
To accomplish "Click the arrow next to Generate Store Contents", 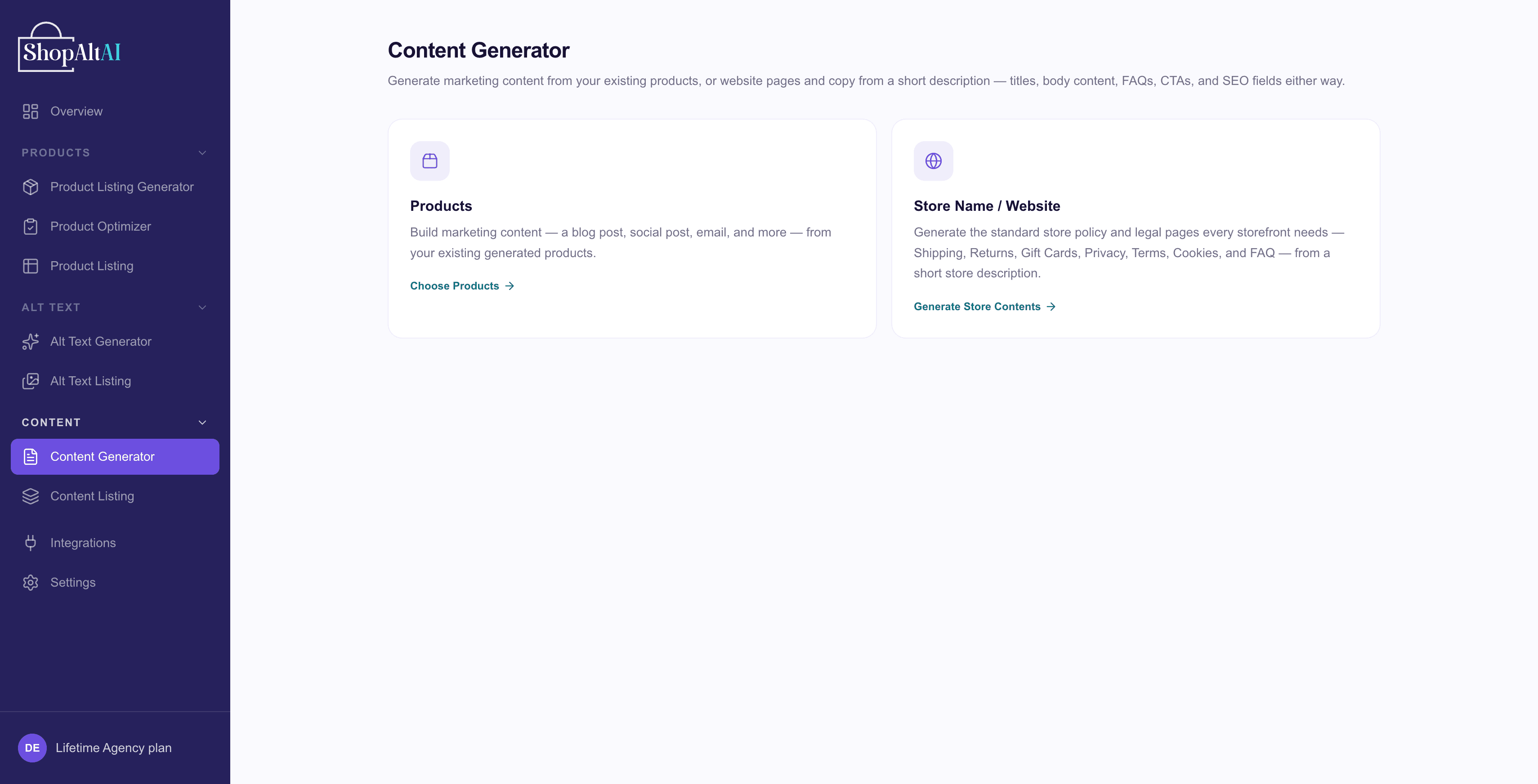I will 1051,307.
